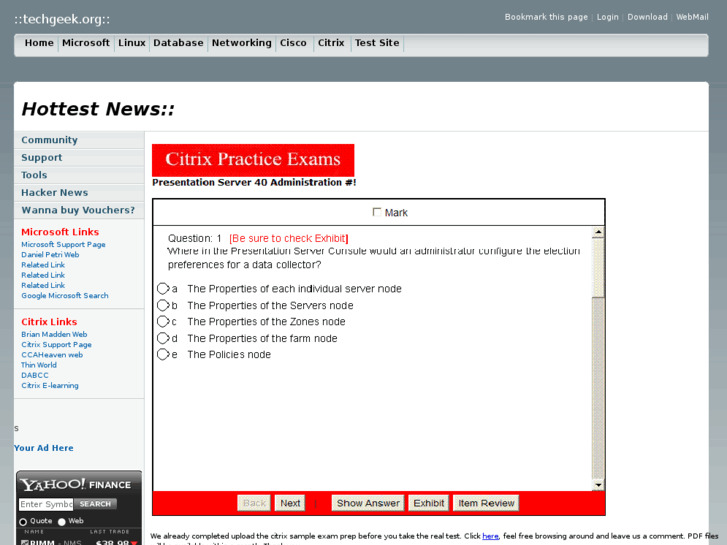Click the Hottest News:: heading
The width and height of the screenshot is (727, 545).
pos(98,109)
